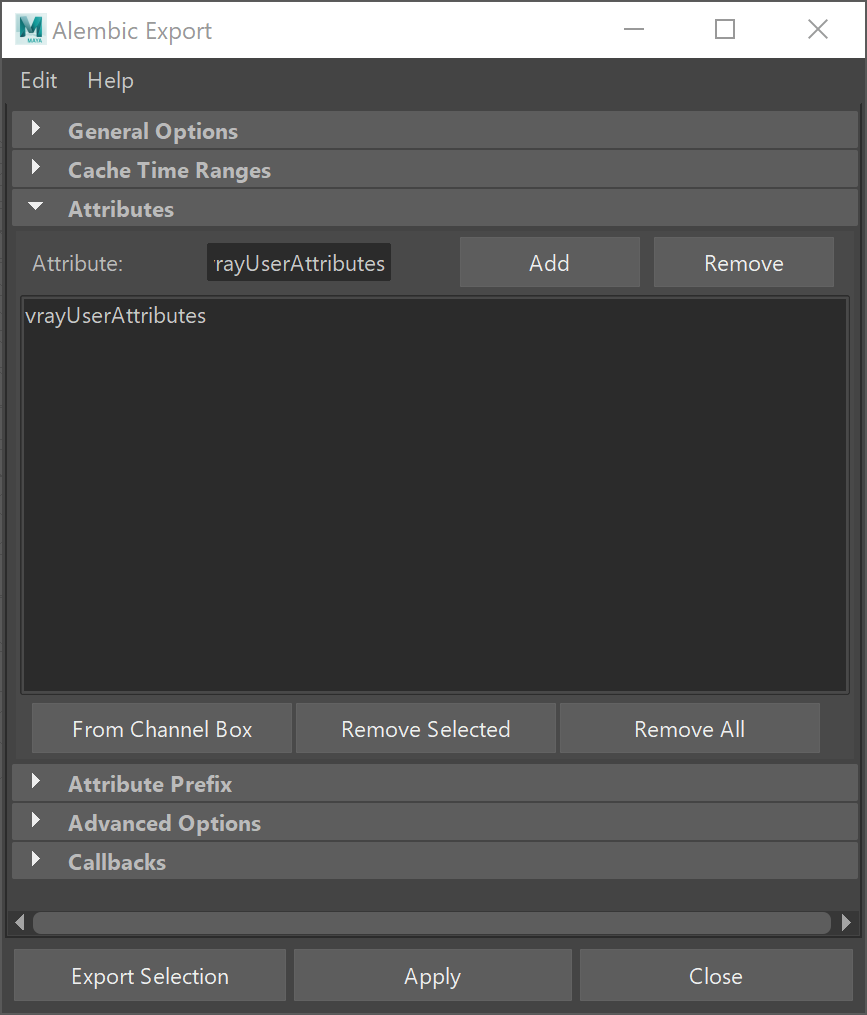Expand the Attribute Prefix section
The image size is (867, 1015).
(434, 783)
